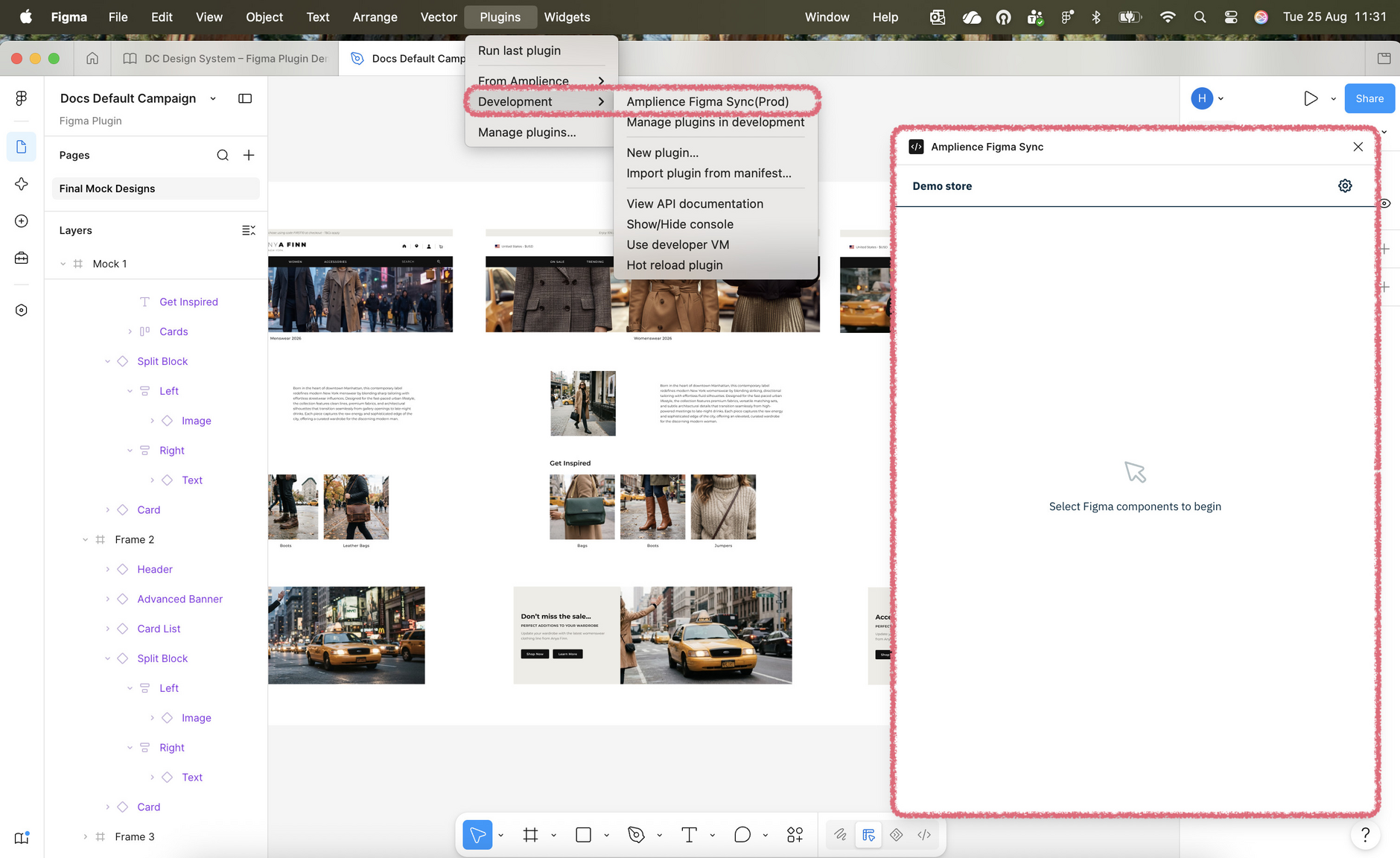
Task: Open macOS Control Center icon
Action: pos(1231,16)
